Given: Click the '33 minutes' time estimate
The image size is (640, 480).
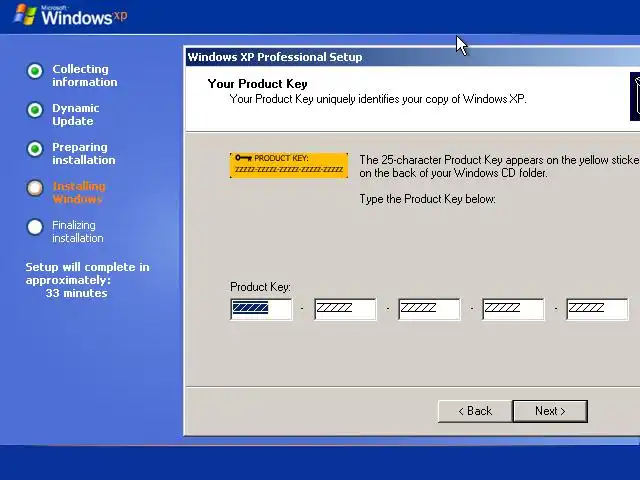Looking at the screenshot, I should tap(76, 293).
